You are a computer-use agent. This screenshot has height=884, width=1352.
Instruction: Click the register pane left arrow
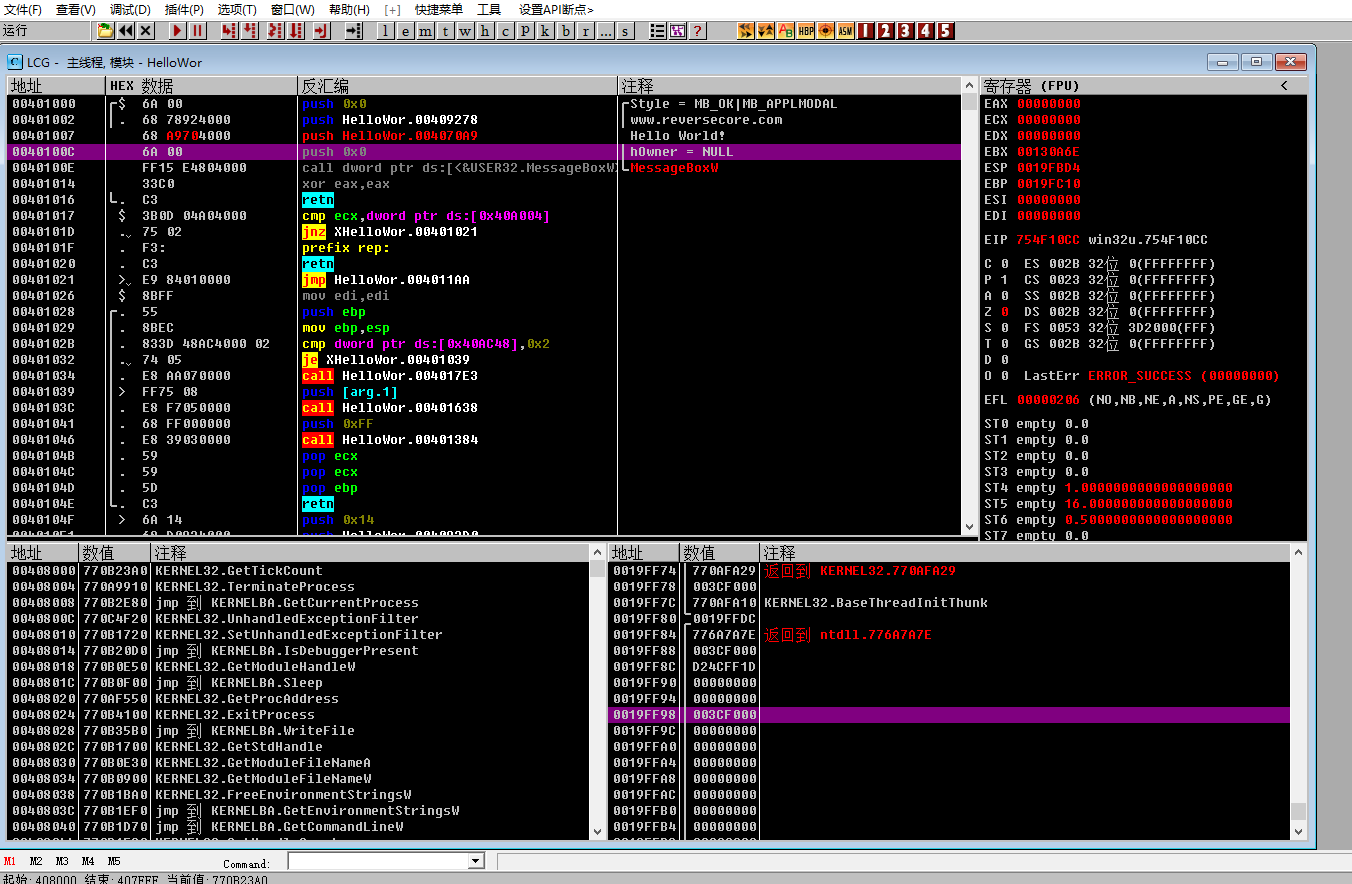pyautogui.click(x=1285, y=86)
